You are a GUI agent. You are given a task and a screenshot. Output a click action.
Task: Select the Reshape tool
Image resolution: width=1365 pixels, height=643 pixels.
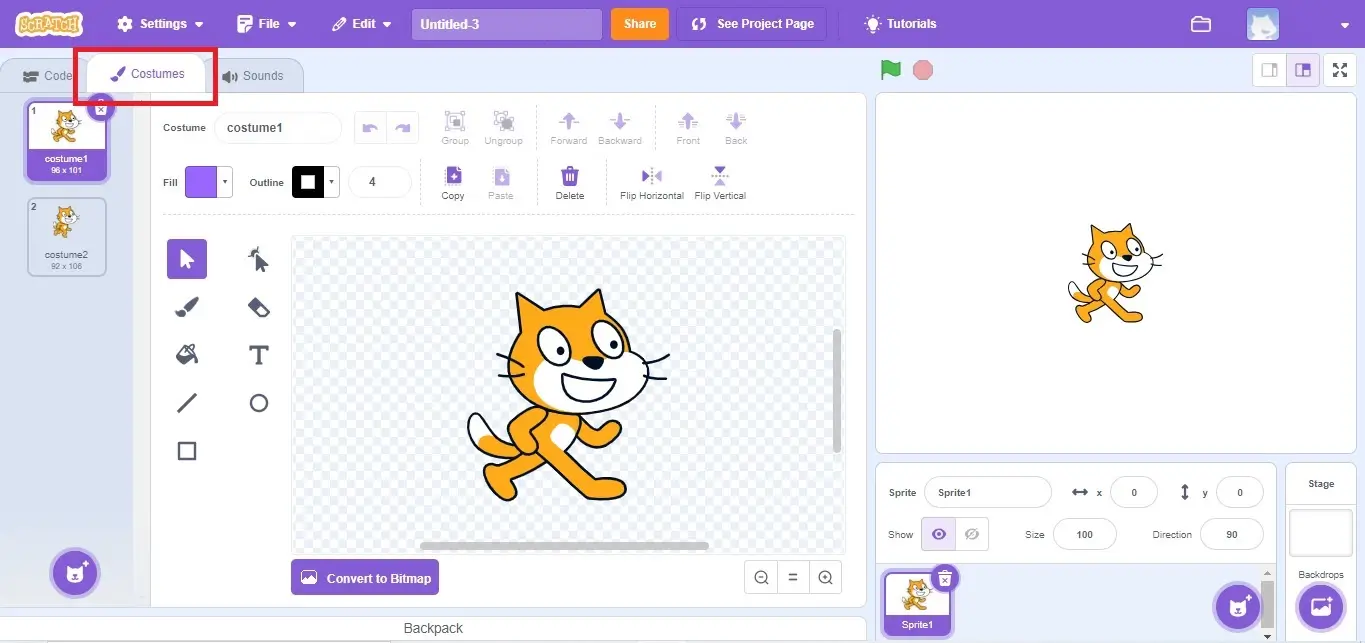click(x=259, y=259)
